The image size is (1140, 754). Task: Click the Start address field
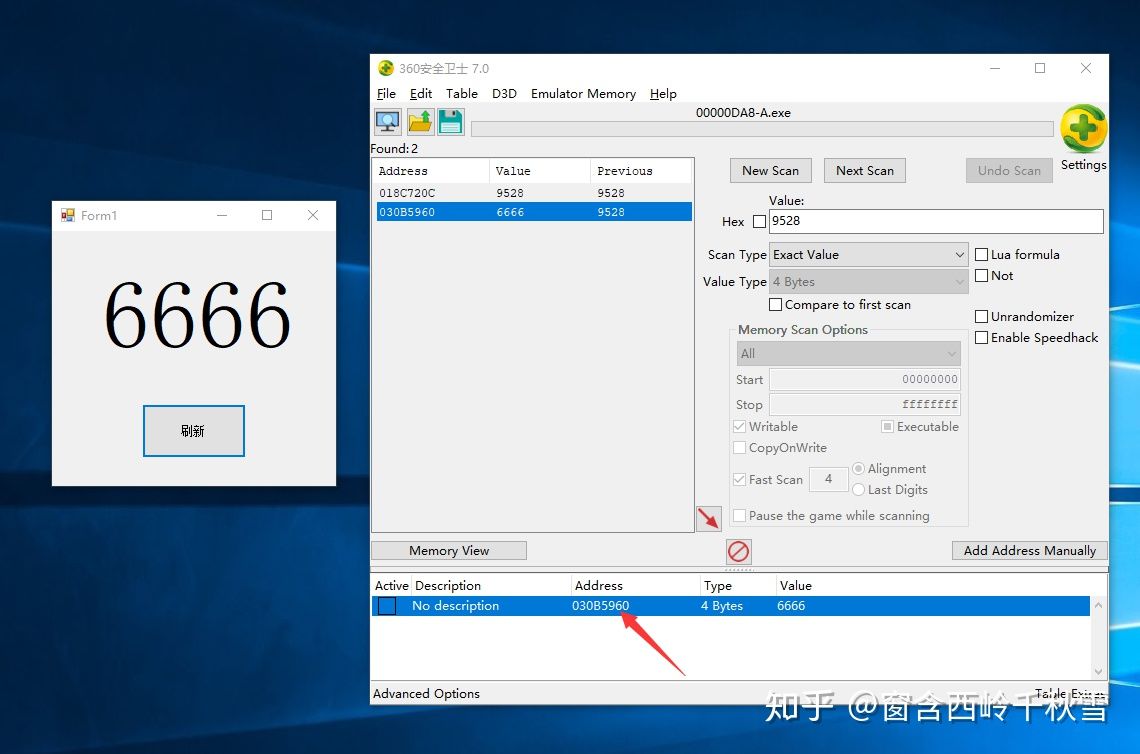coord(864,379)
